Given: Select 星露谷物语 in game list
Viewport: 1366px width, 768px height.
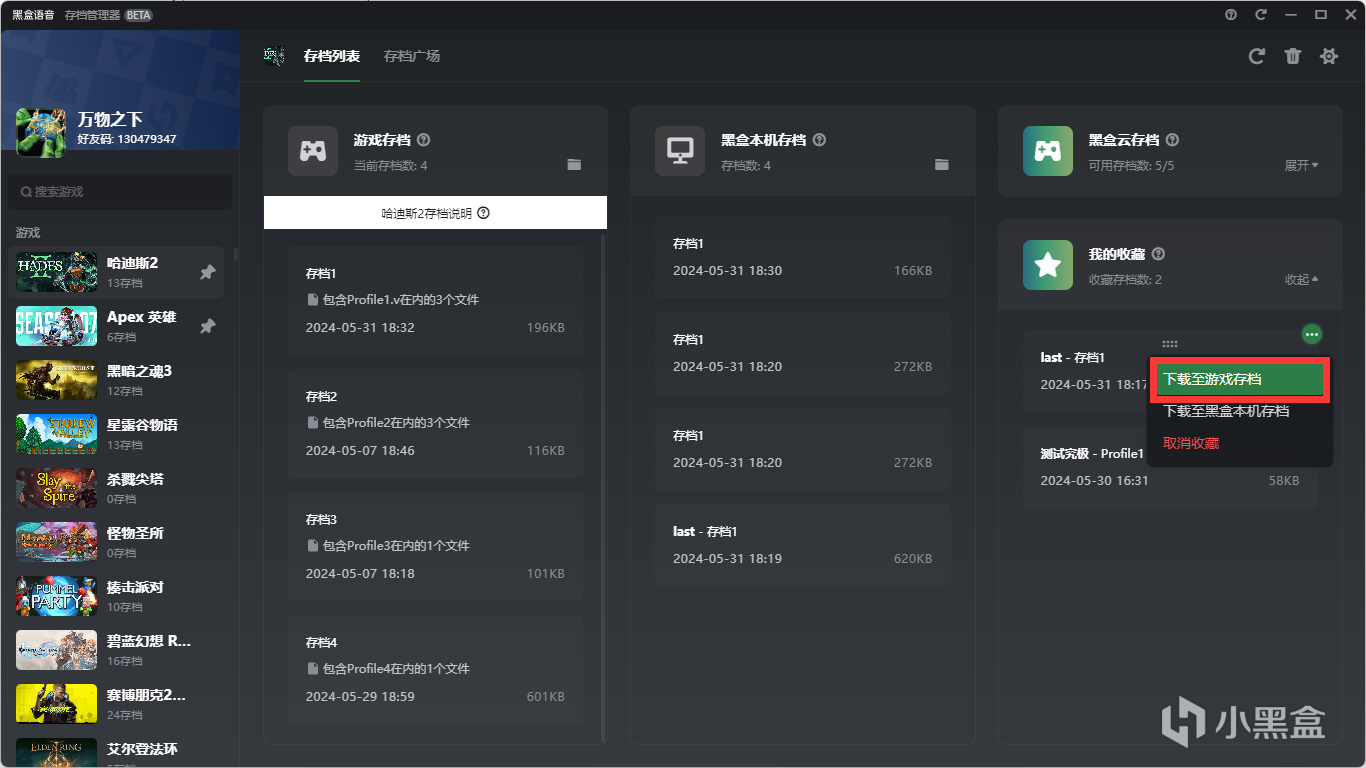Looking at the screenshot, I should (x=116, y=434).
